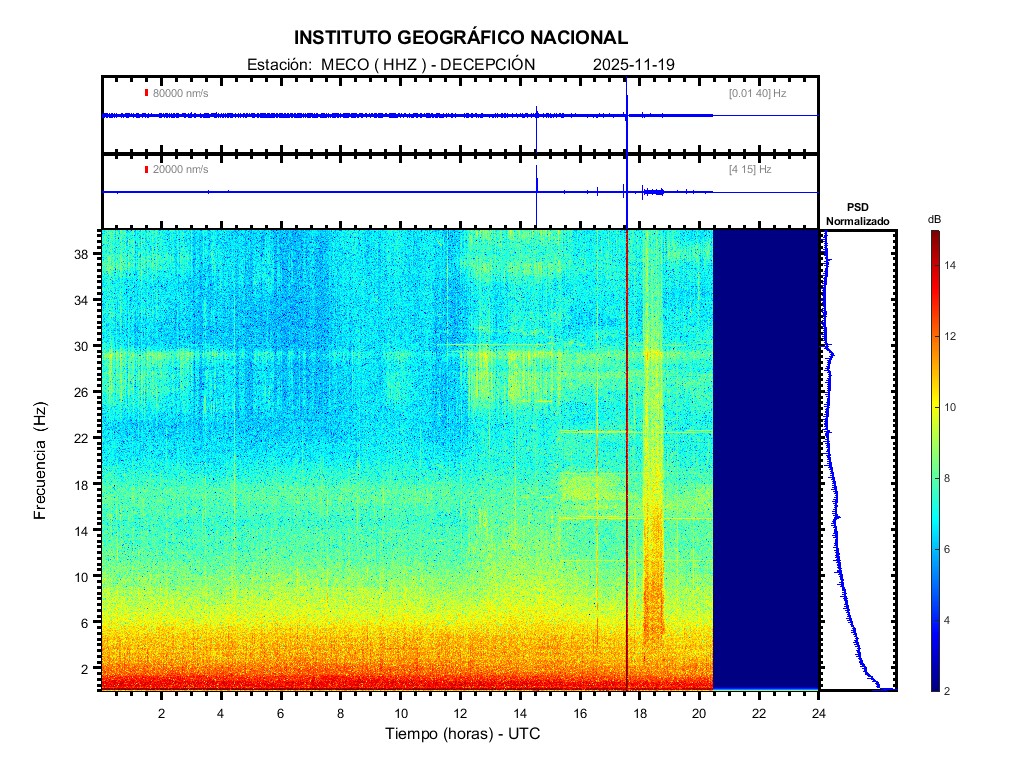
Task: Click the PSD Normalizado panel heading
Action: pyautogui.click(x=857, y=214)
